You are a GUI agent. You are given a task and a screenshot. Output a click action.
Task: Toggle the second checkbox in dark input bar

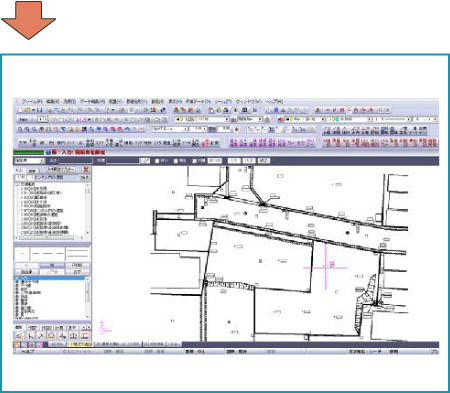(176, 161)
